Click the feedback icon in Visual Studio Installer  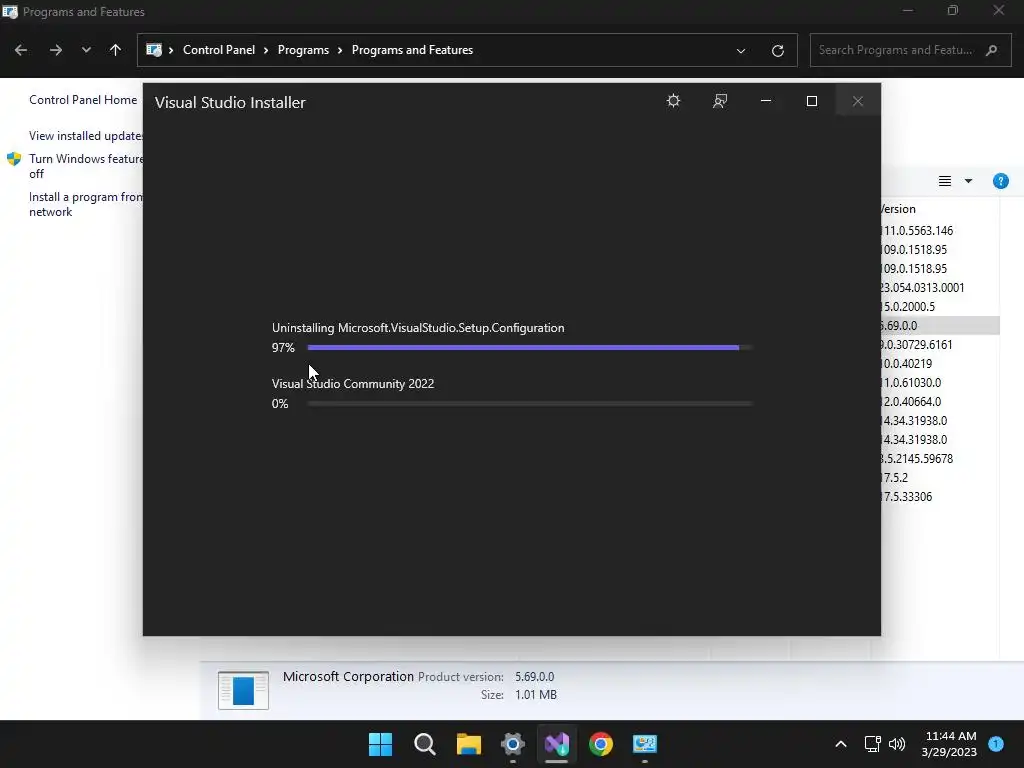tap(720, 101)
